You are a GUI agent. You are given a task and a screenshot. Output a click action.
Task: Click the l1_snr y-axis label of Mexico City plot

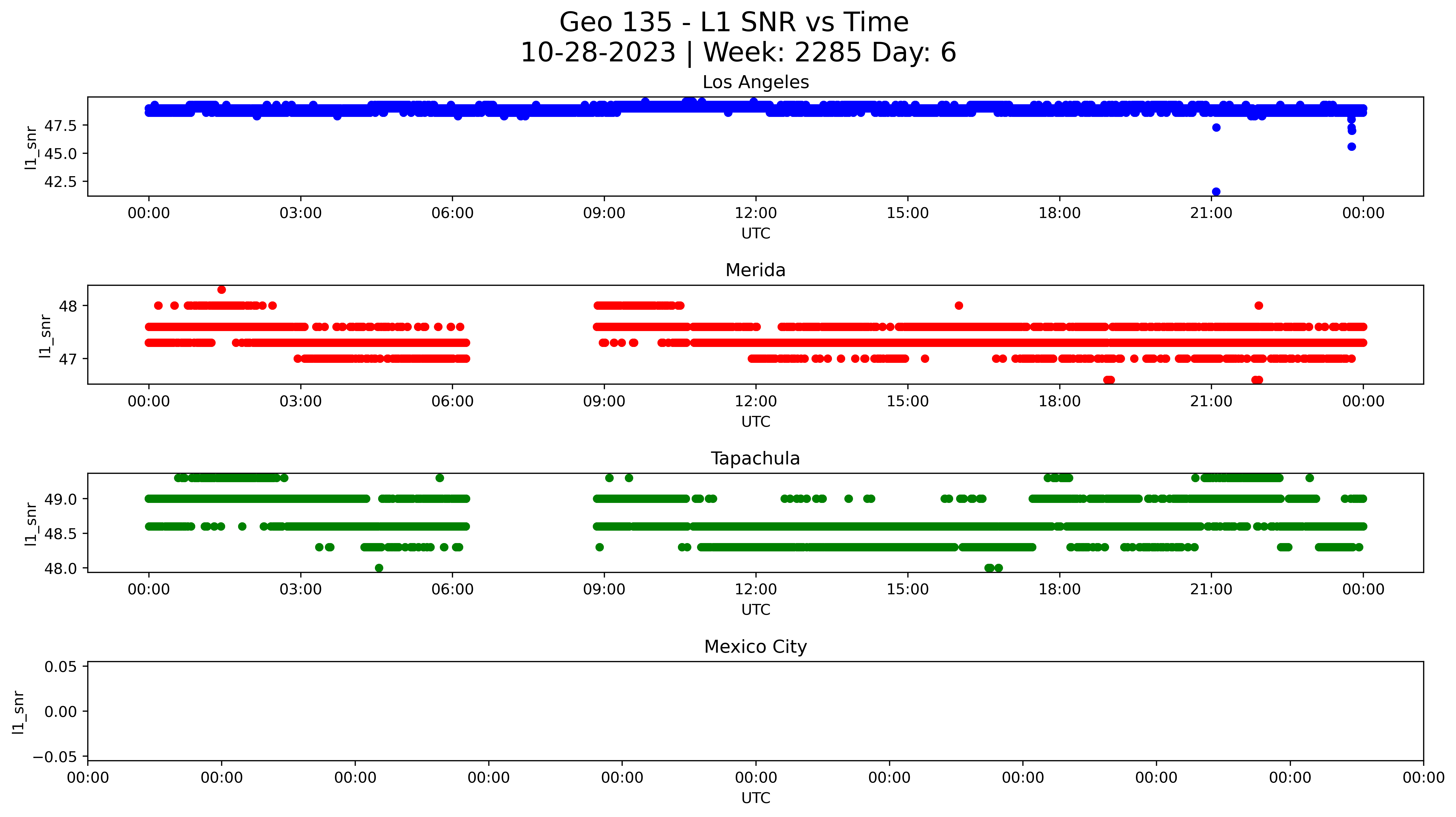[x=18, y=712]
